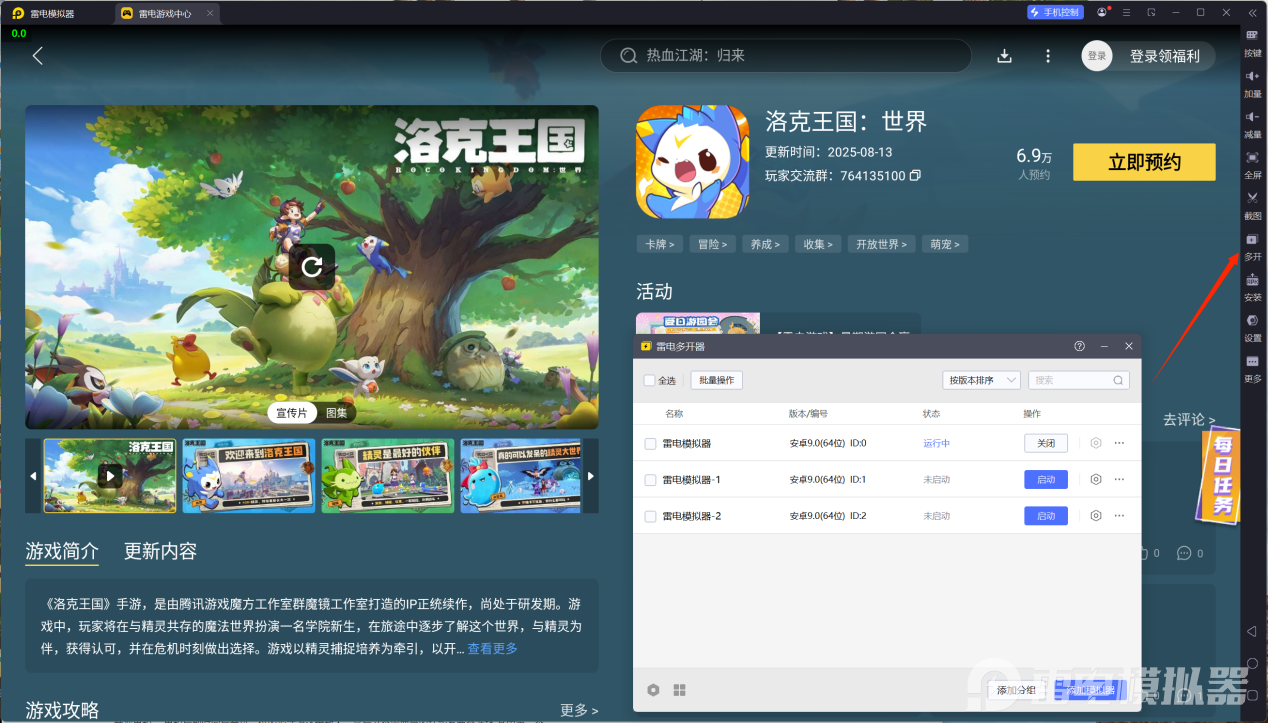Open the 按版本排序 sort dropdown
The height and width of the screenshot is (723, 1268).
pyautogui.click(x=981, y=381)
